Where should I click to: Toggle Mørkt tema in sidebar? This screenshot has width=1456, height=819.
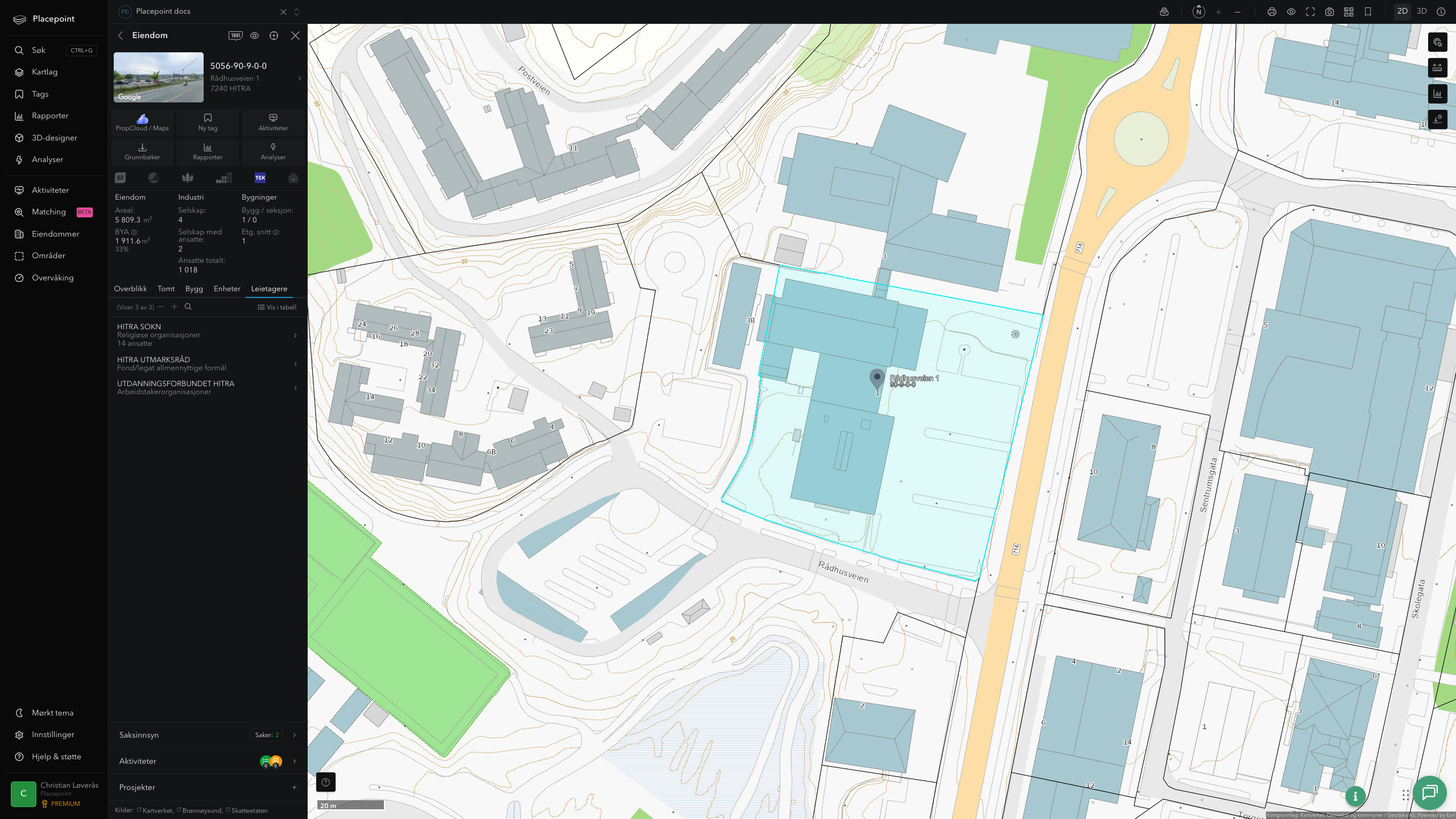52,713
